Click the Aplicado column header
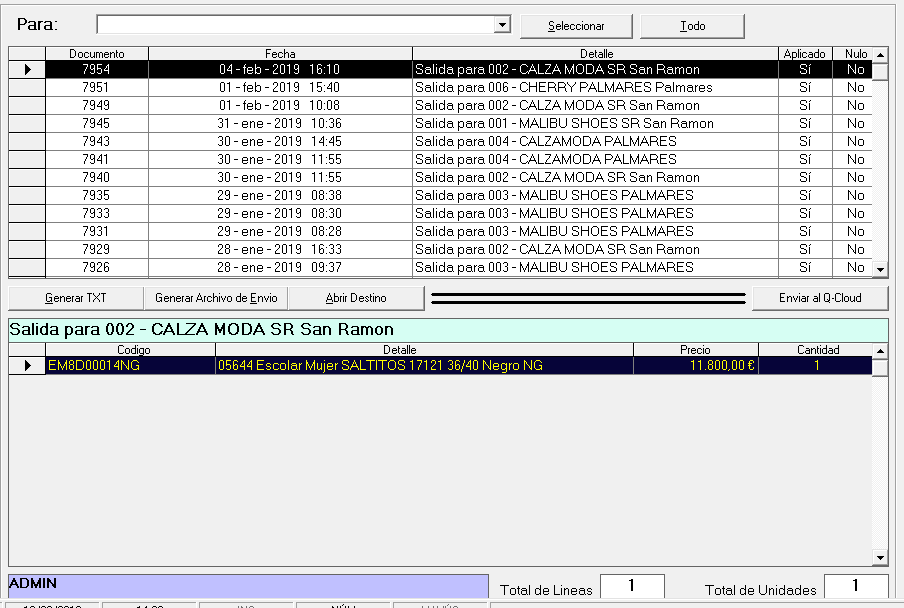This screenshot has width=904, height=608. [805, 53]
